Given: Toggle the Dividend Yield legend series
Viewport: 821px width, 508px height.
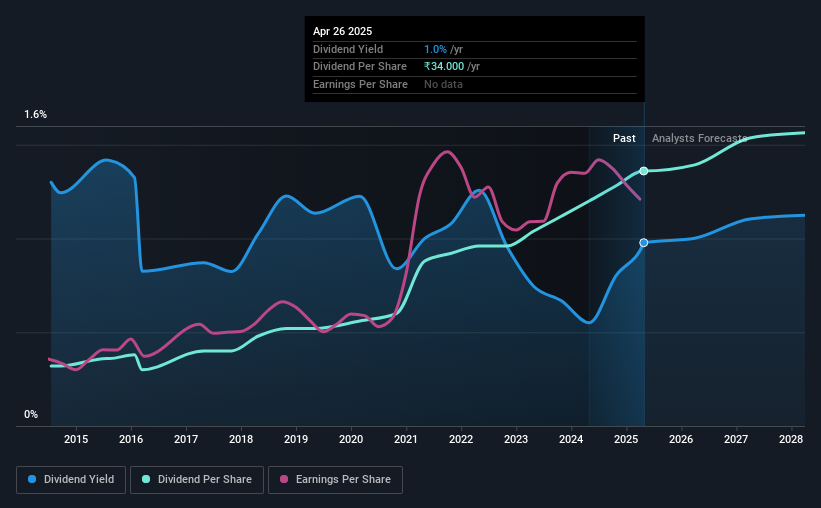Looking at the screenshot, I should [x=71, y=480].
